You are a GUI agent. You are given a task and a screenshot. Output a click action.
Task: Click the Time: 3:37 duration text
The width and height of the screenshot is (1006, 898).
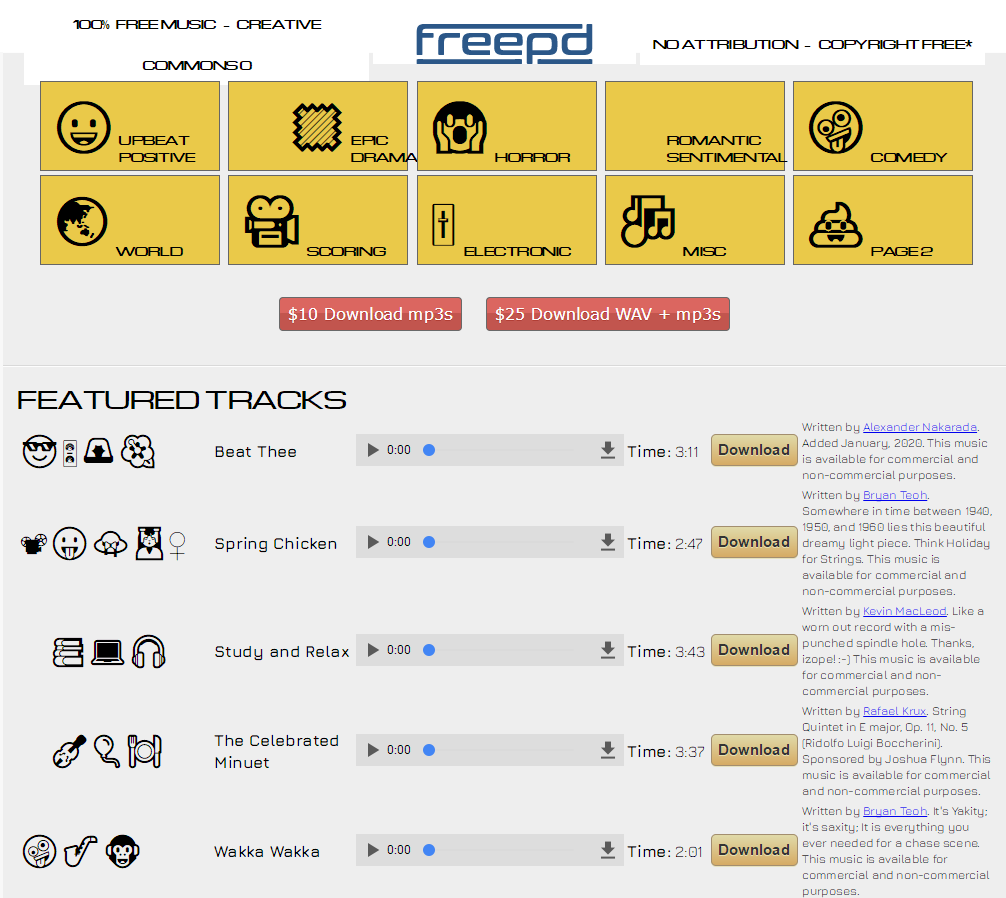666,752
